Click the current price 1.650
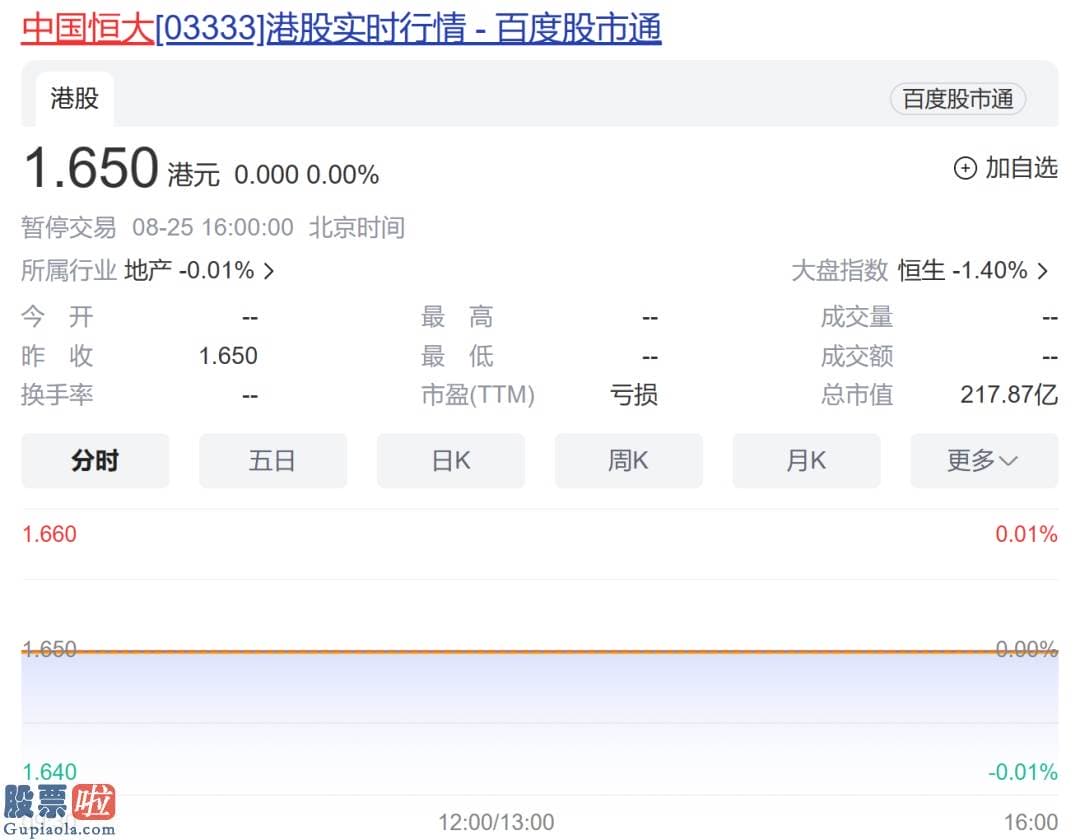Screen dimensions: 1080x840 coord(91,167)
